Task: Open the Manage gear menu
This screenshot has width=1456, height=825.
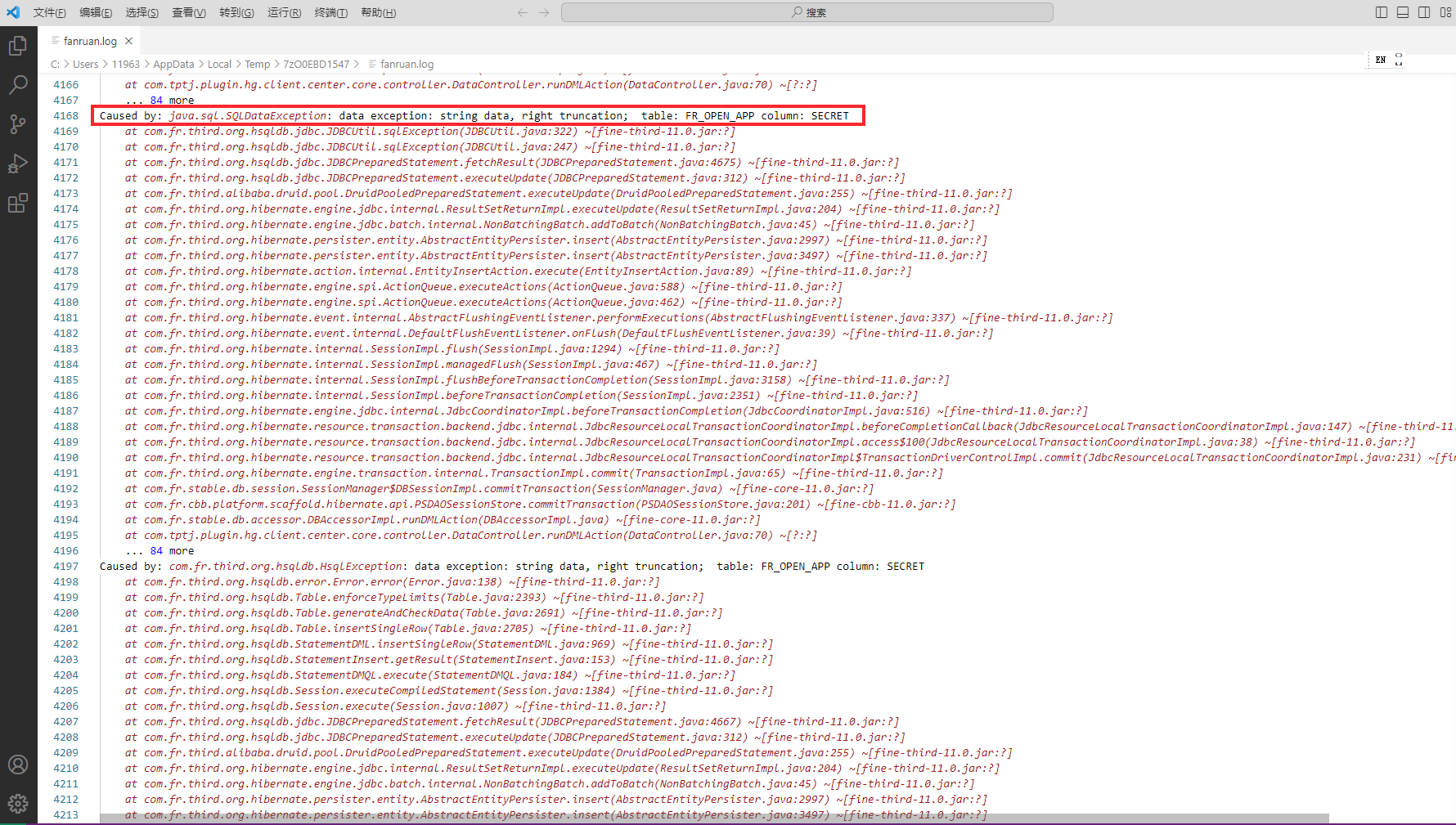Action: 18,804
